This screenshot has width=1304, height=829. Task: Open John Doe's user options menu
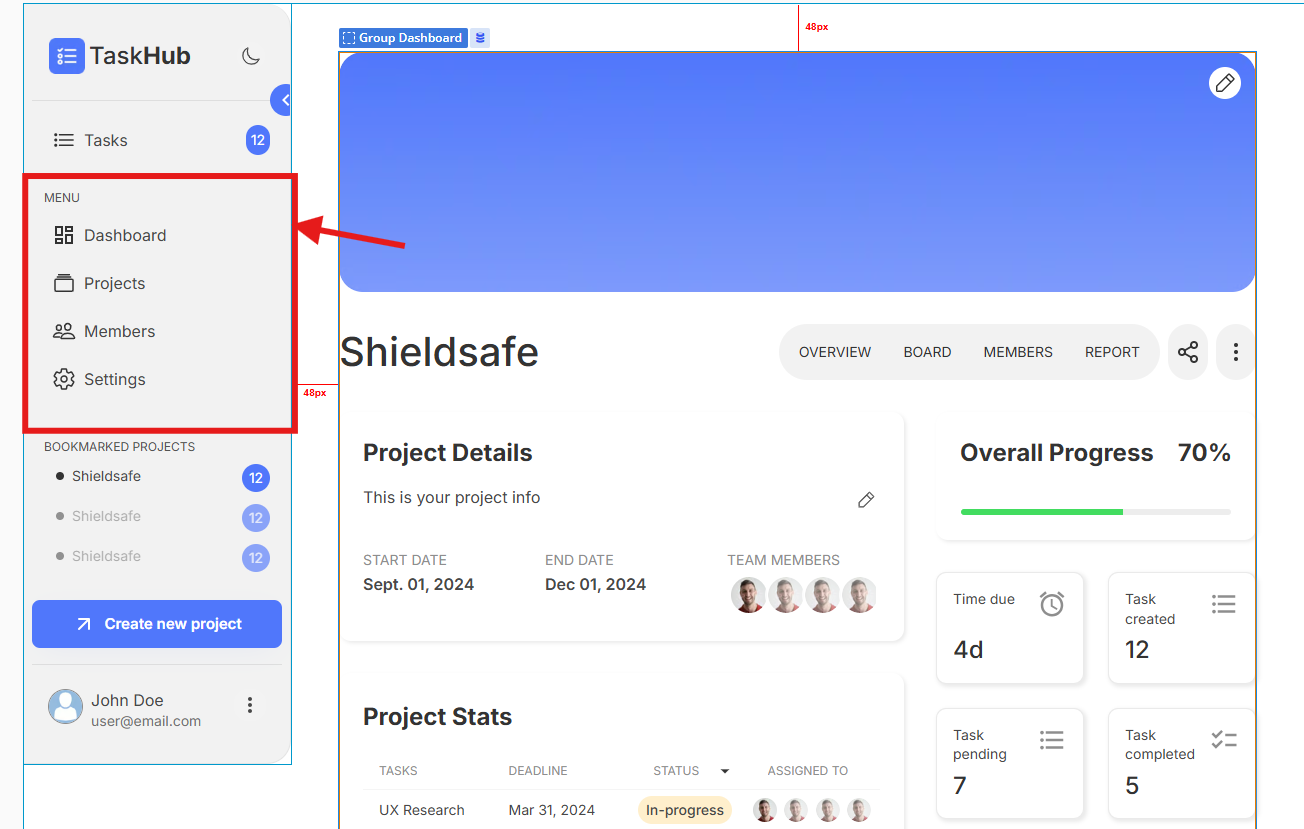coord(250,705)
